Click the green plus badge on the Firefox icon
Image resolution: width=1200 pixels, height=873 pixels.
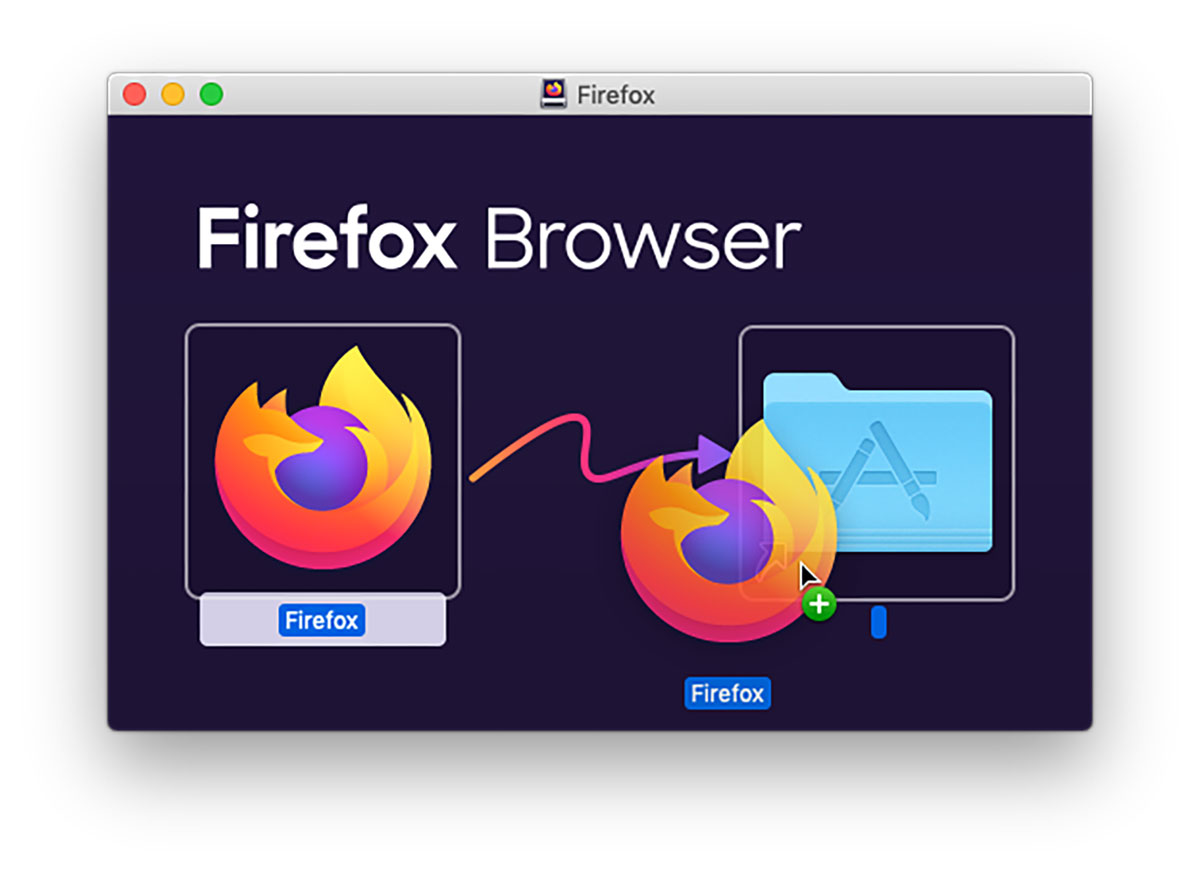(x=817, y=604)
